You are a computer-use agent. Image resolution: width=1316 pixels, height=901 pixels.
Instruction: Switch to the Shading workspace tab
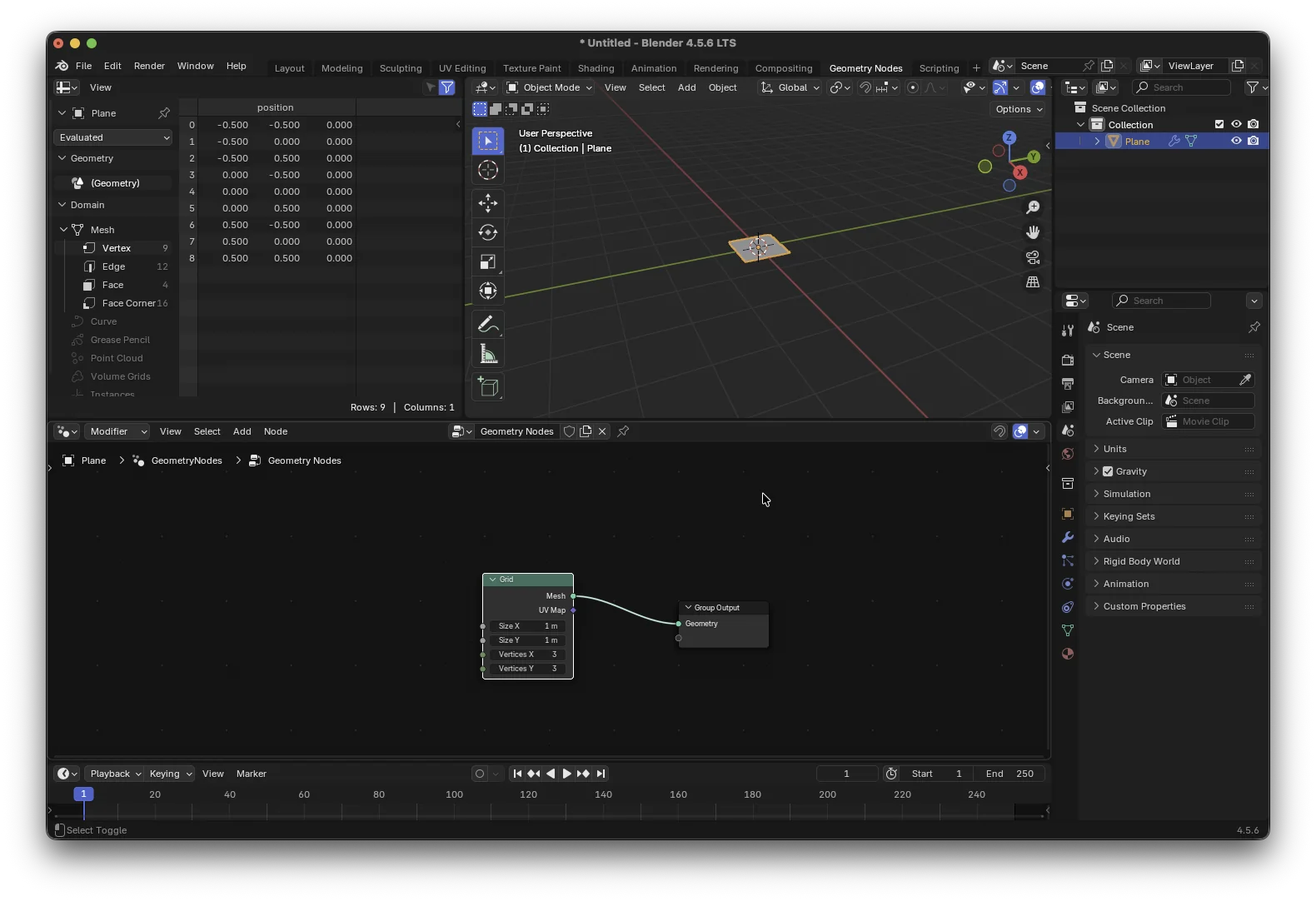596,68
